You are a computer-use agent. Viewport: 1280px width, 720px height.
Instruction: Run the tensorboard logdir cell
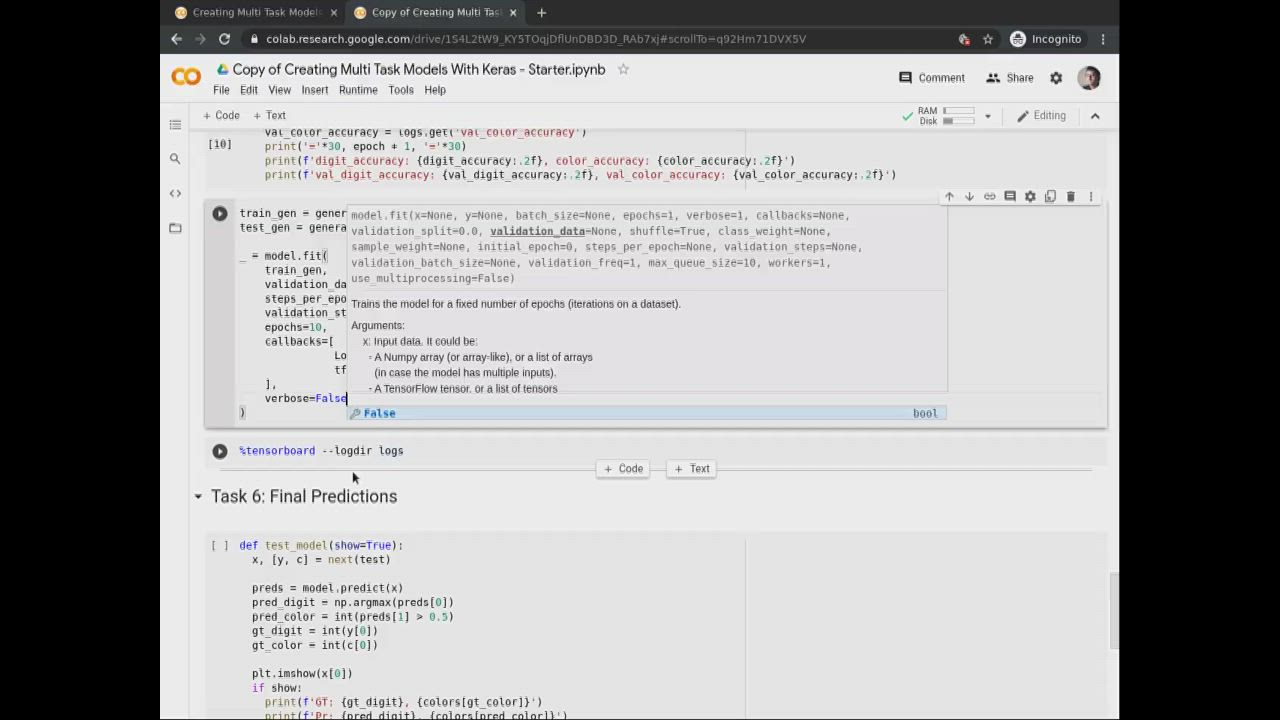pos(220,451)
